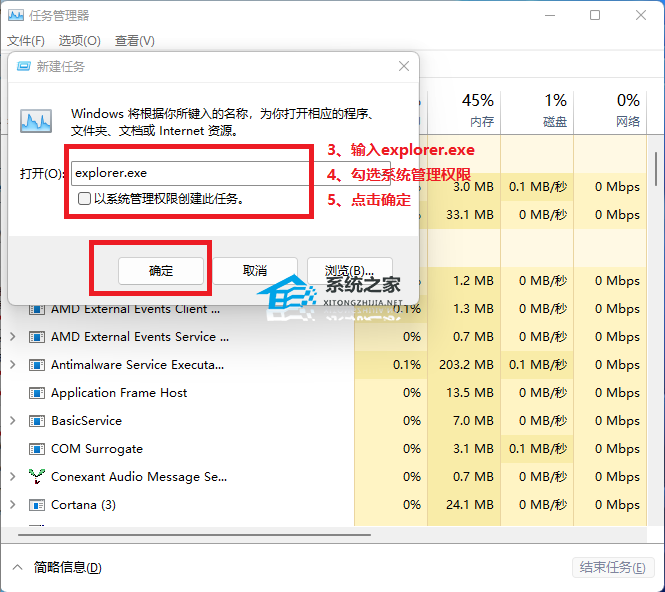
Task: Click 简略信息(D) link
Action: click(68, 567)
